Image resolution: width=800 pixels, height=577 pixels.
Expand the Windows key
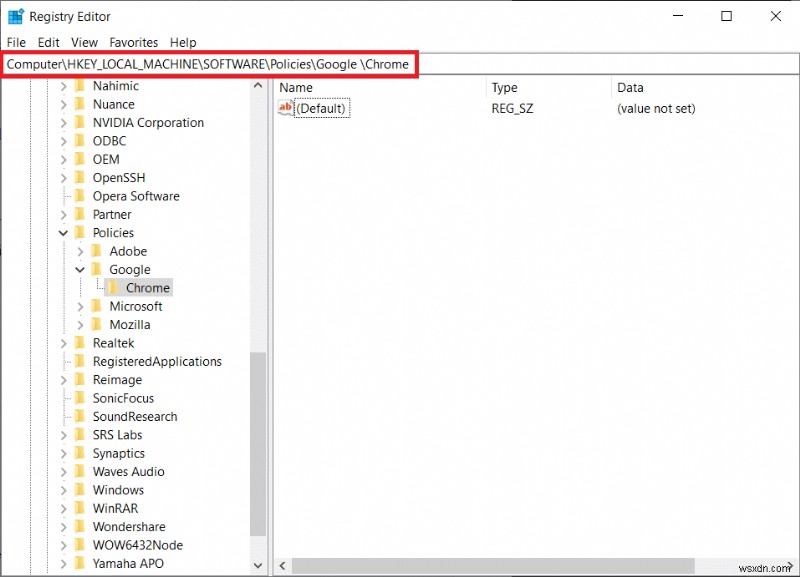63,489
